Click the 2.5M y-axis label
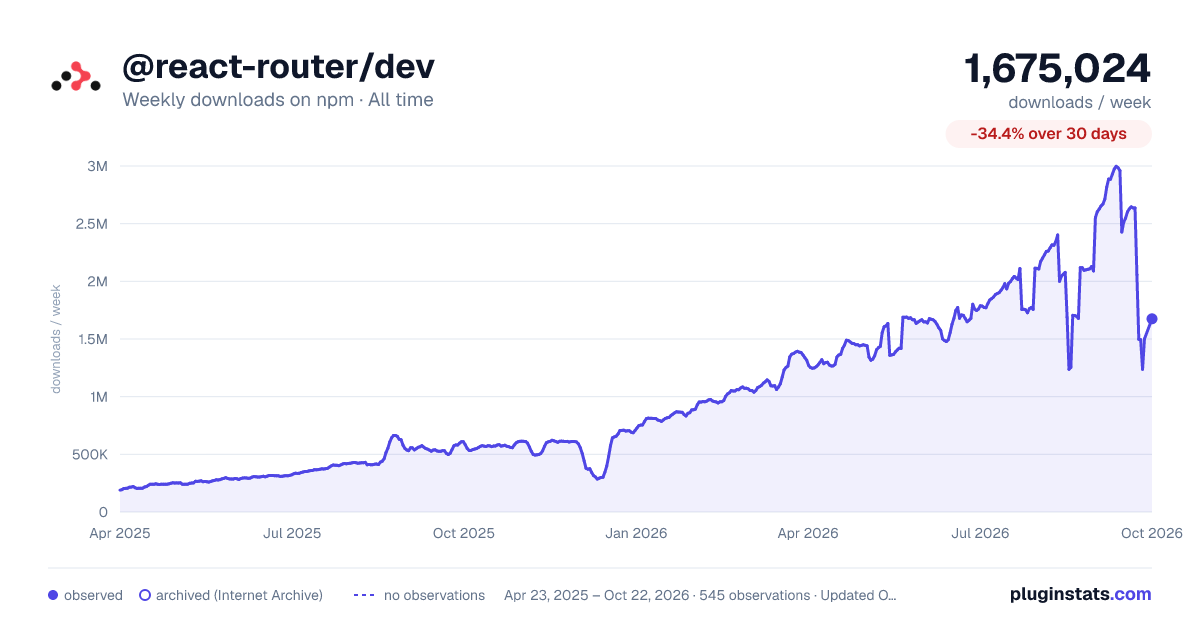This screenshot has width=1200, height=630. coord(90,224)
